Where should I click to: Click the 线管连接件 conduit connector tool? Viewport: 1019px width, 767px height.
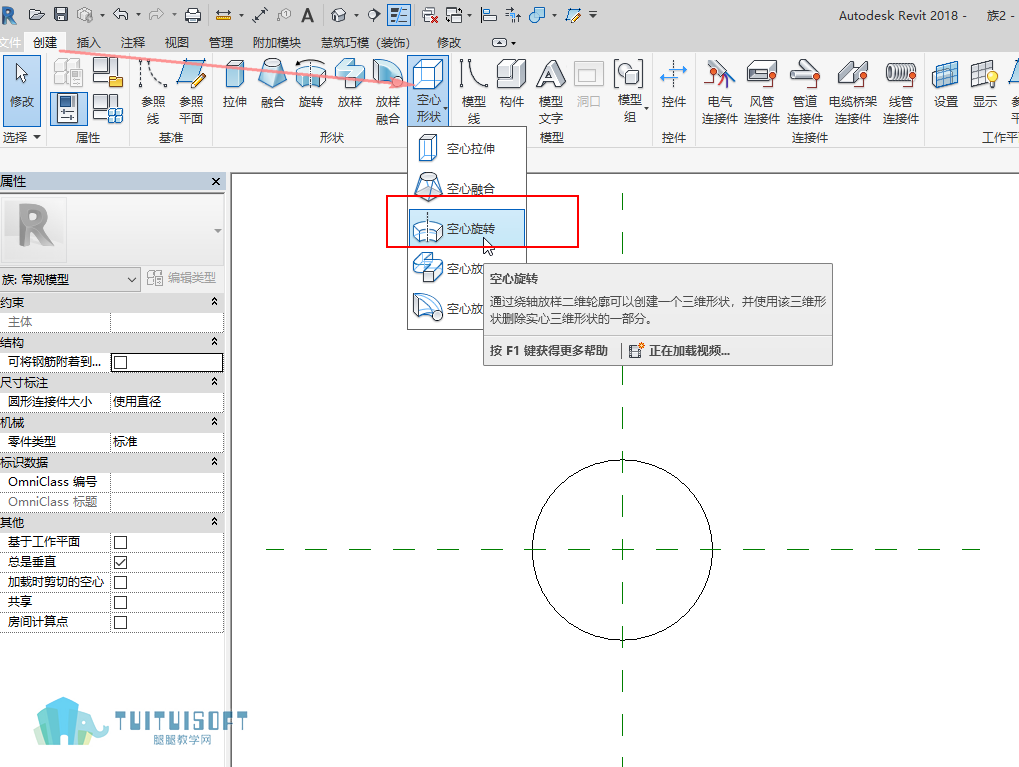click(x=901, y=91)
